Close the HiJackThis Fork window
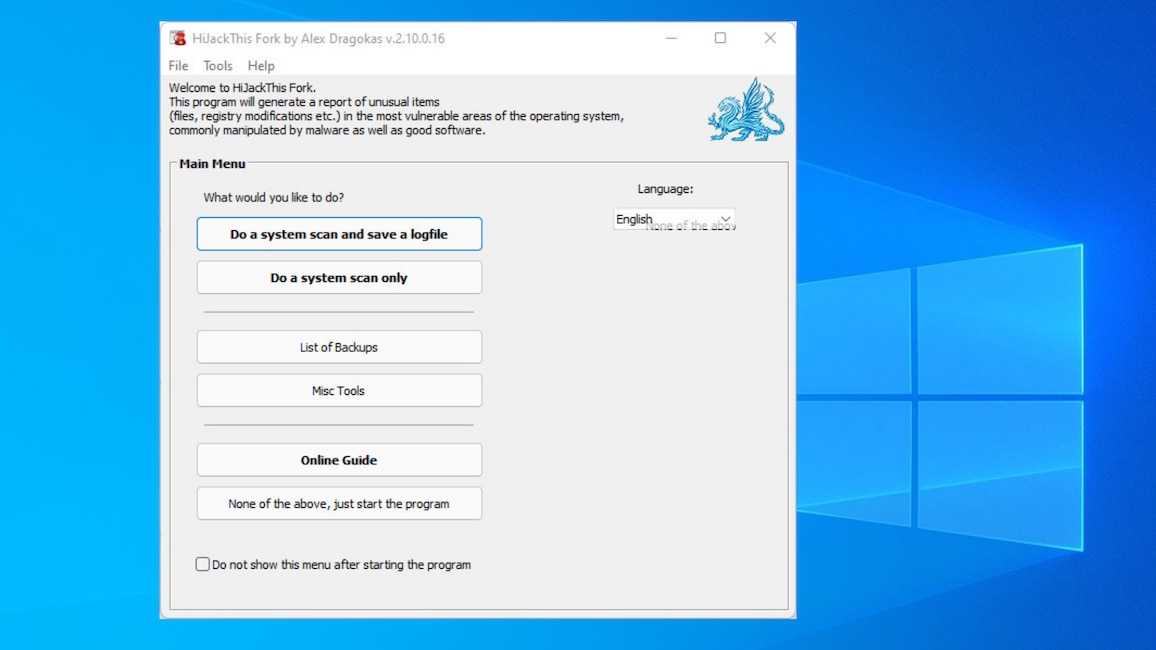This screenshot has width=1156, height=650. (x=769, y=38)
